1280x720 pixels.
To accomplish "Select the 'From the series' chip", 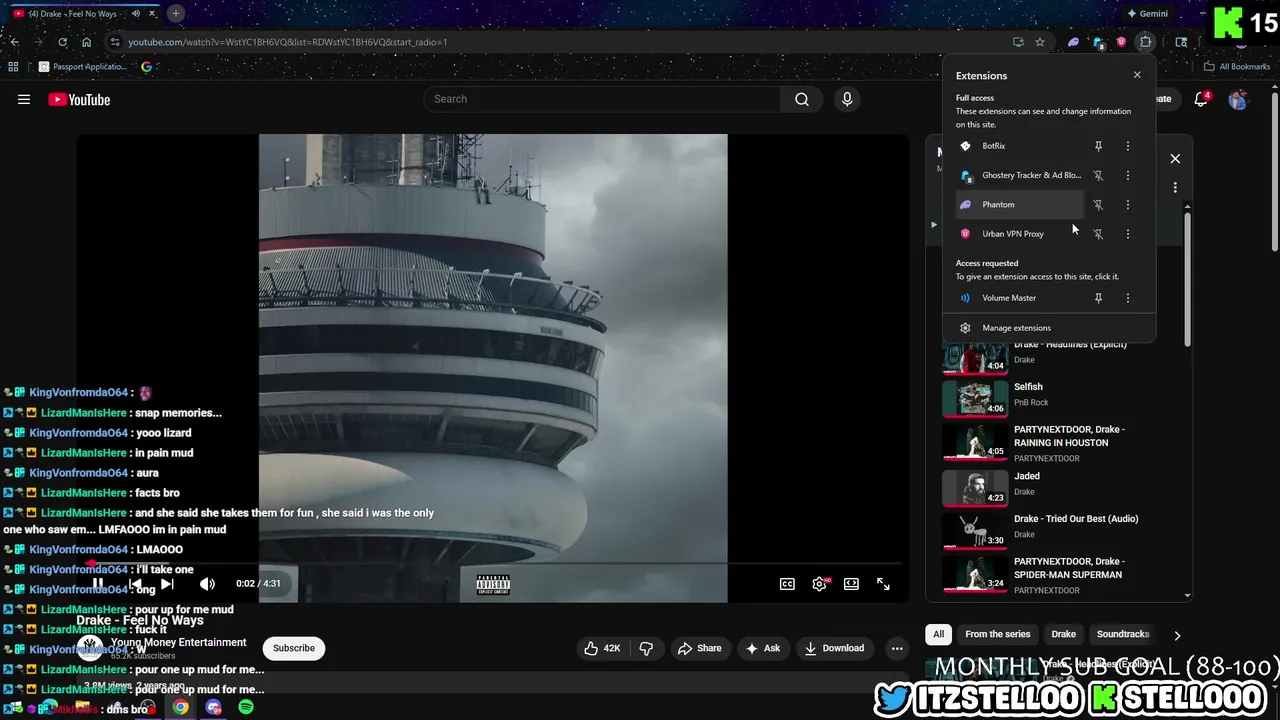I will point(997,634).
